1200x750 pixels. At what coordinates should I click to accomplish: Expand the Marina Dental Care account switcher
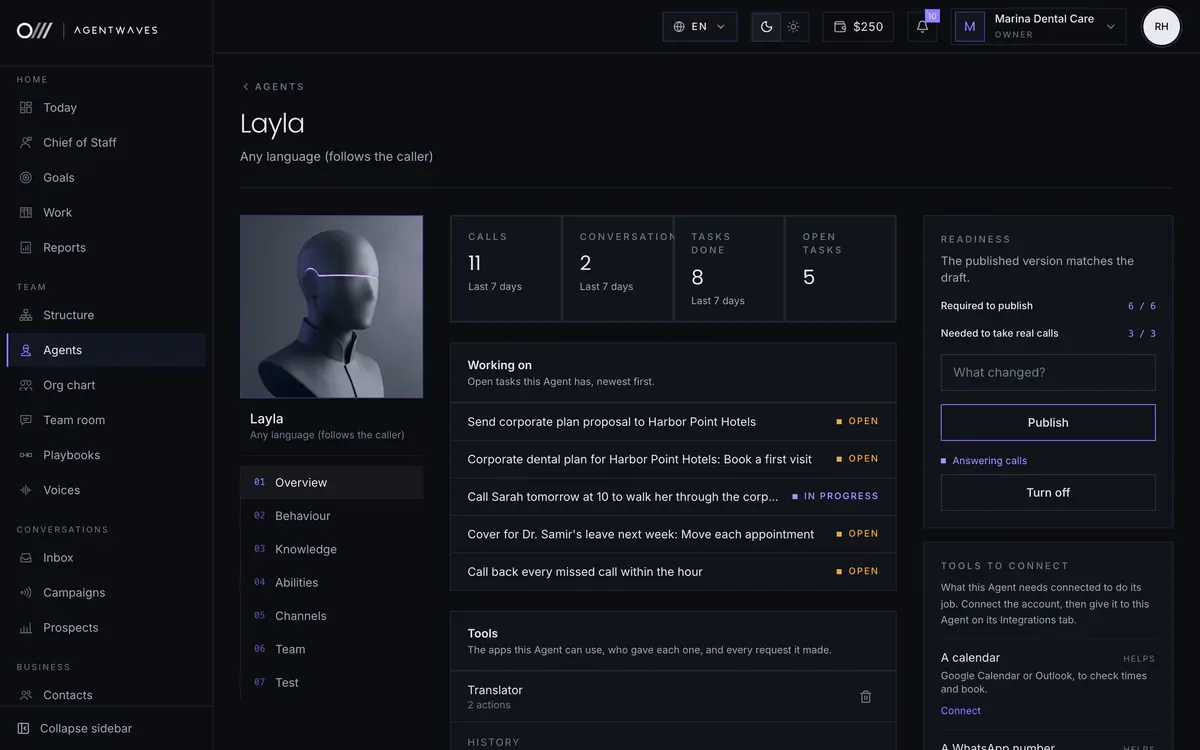click(x=1038, y=27)
